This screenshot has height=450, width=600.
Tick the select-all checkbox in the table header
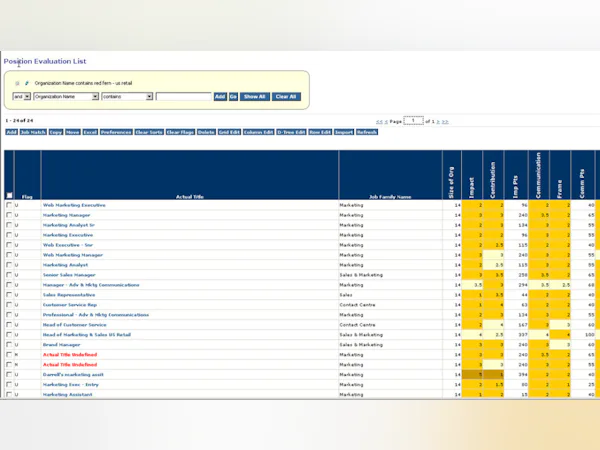[10, 196]
